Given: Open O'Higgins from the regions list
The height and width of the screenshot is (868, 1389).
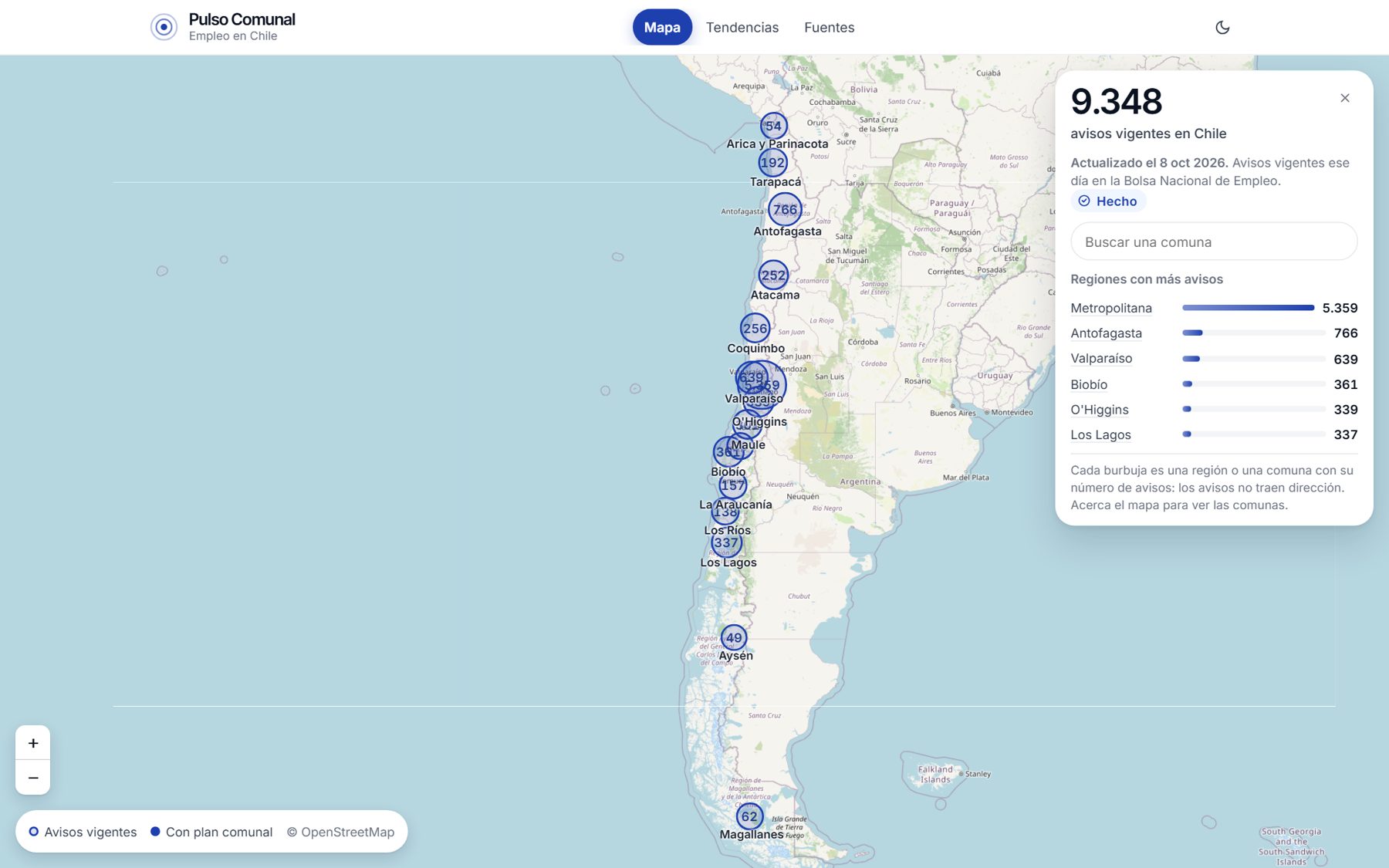Looking at the screenshot, I should [1100, 410].
